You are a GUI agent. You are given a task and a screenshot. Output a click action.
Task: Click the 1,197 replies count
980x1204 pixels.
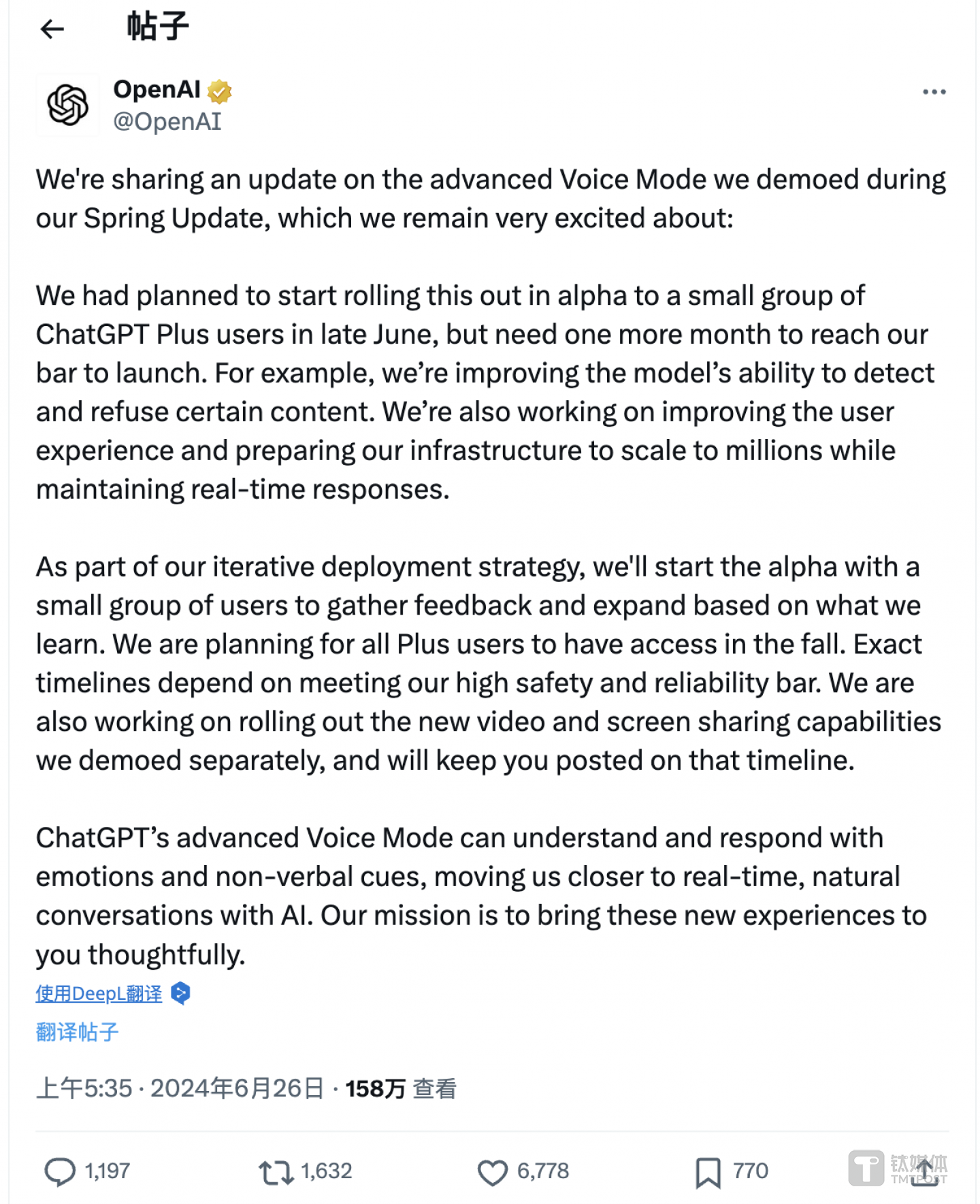[x=107, y=1171]
